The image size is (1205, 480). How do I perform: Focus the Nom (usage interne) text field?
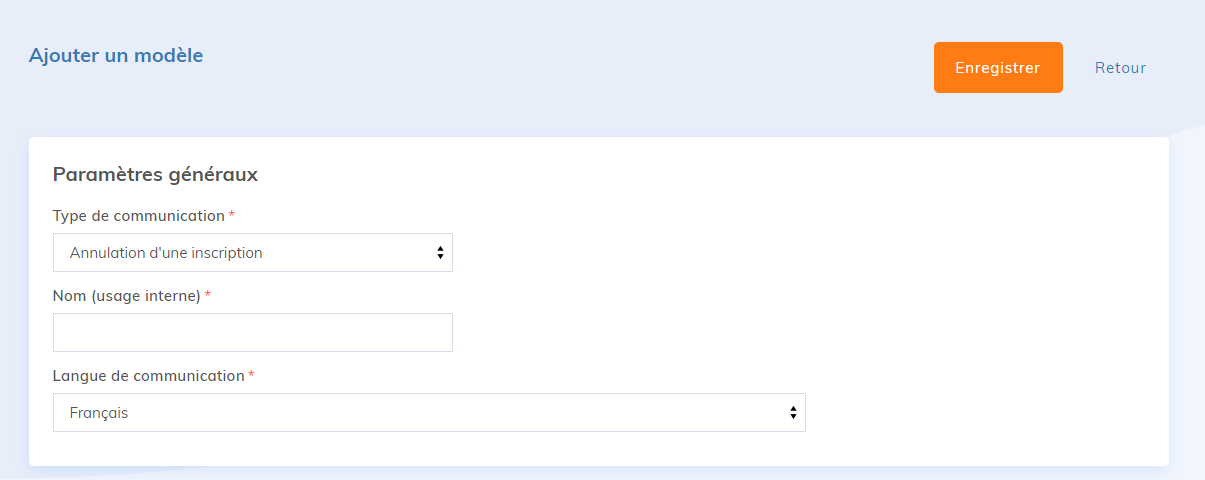252,333
